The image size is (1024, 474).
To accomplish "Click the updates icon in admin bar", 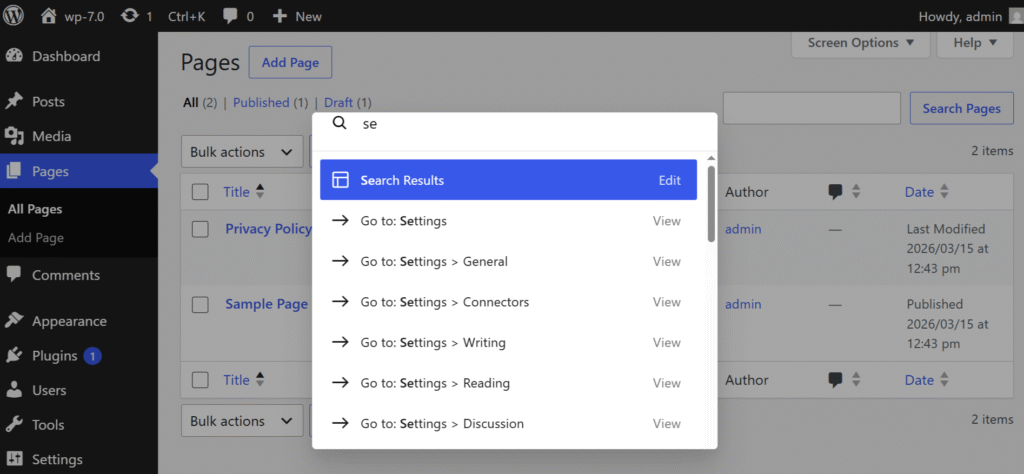I will pos(130,16).
